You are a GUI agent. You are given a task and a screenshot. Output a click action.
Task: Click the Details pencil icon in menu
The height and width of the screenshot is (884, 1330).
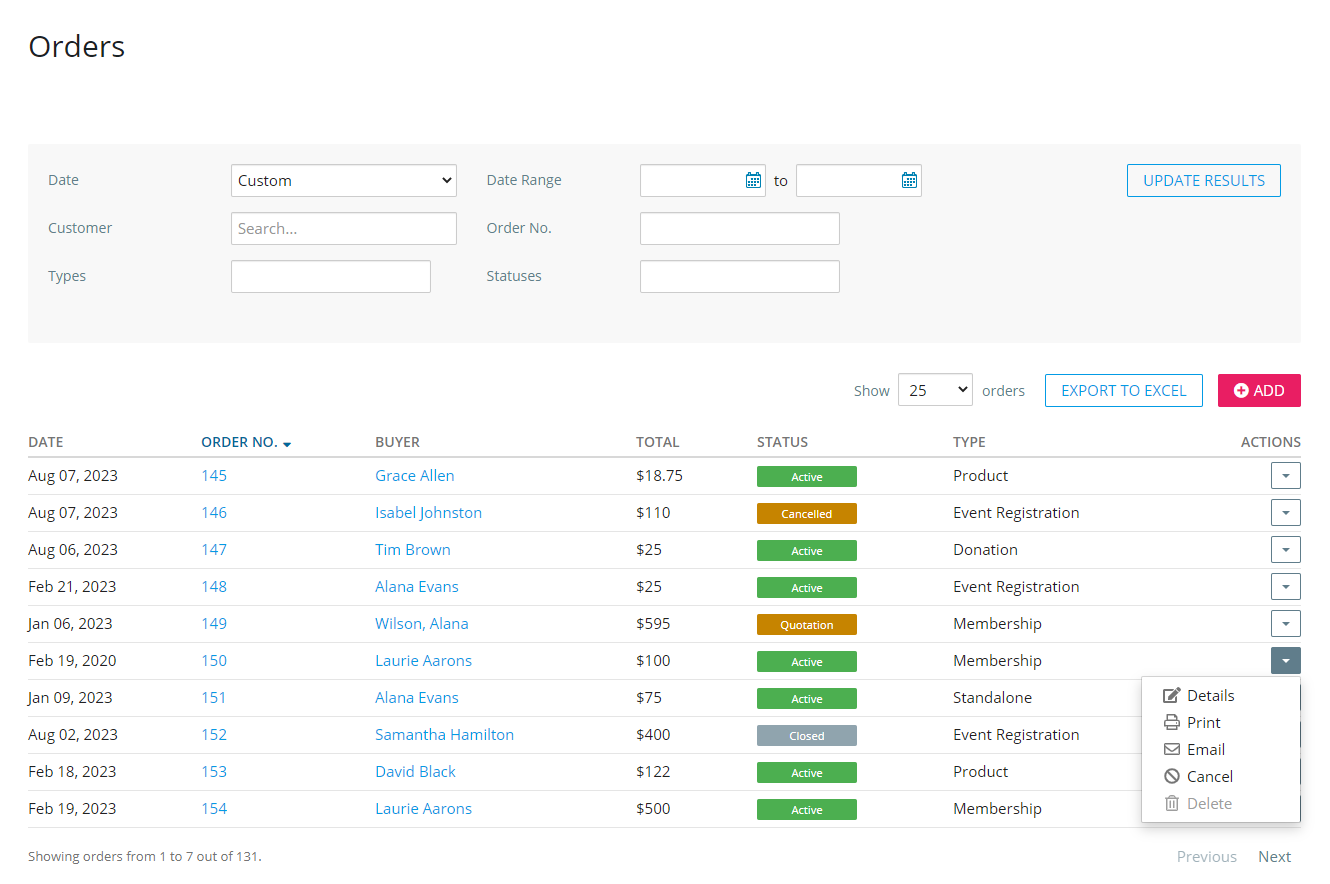[1171, 696]
